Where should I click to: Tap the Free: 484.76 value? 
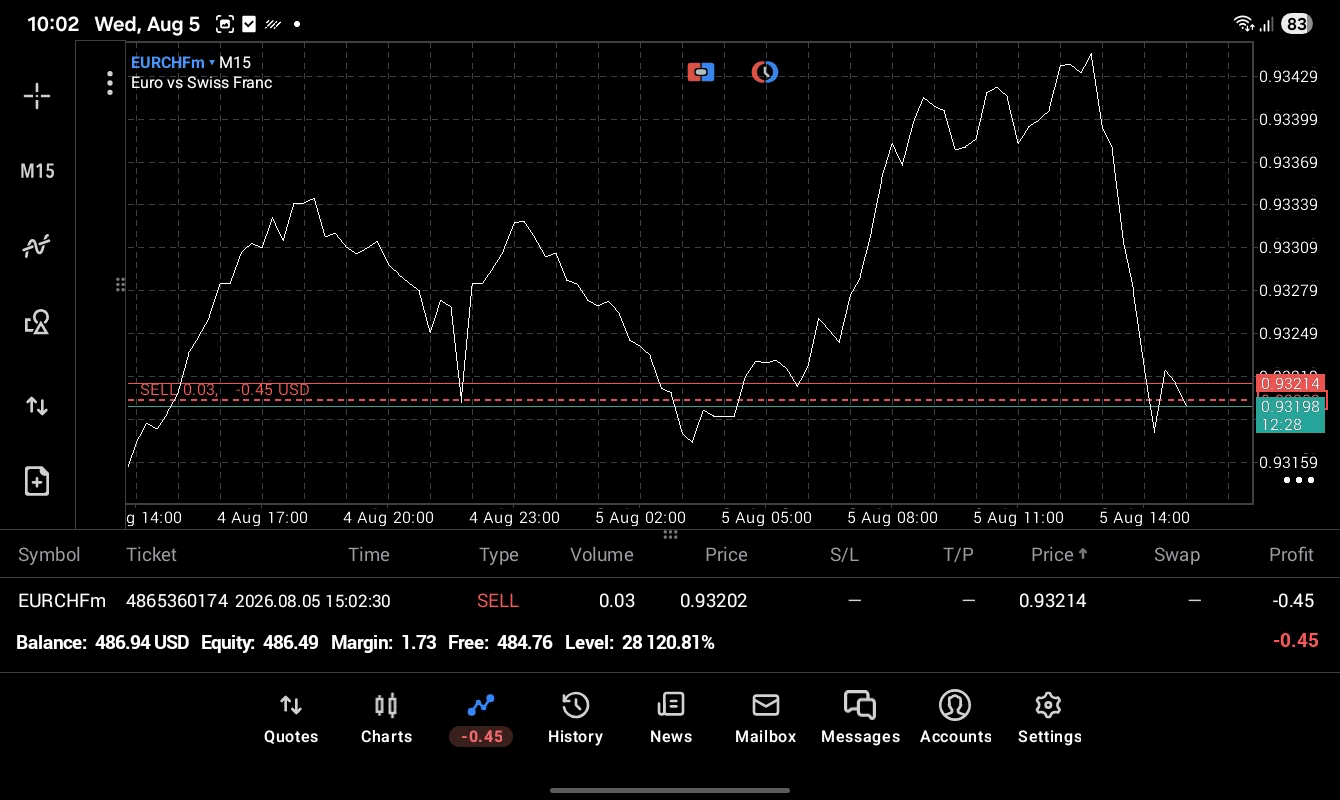500,643
